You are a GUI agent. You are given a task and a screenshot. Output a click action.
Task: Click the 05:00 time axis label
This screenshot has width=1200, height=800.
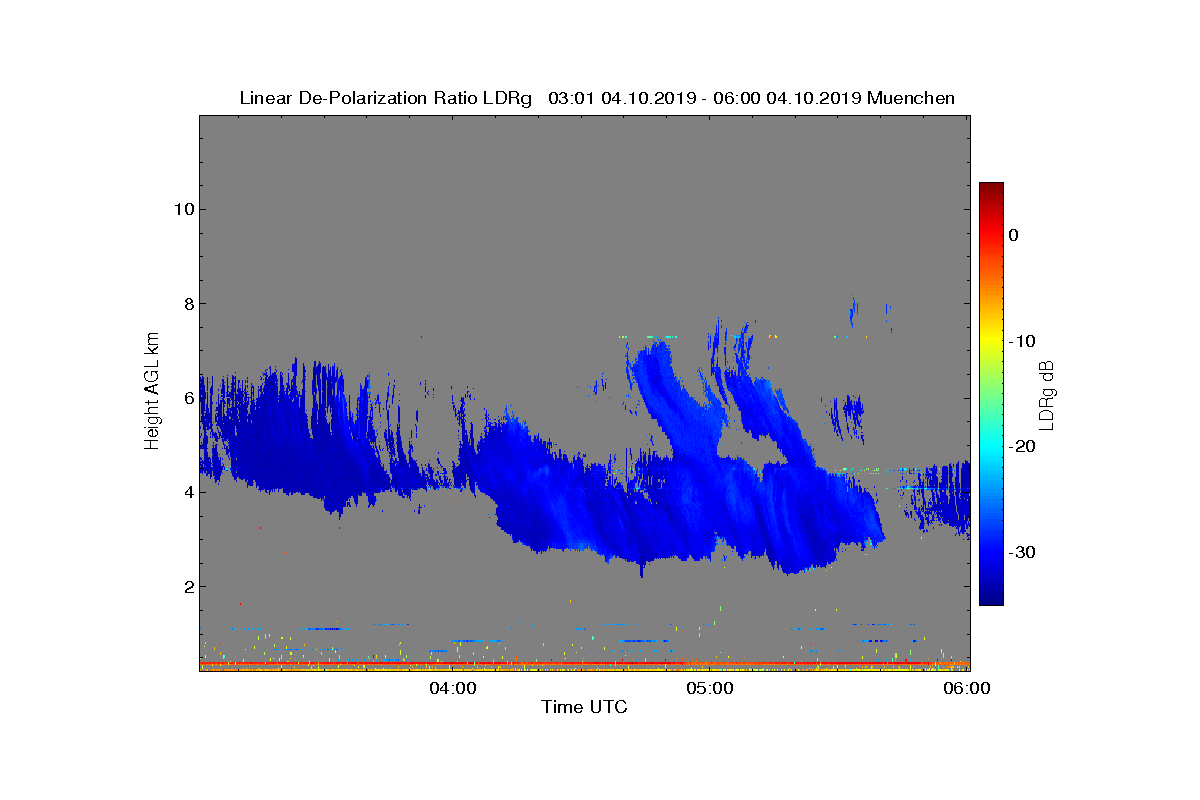[x=710, y=688]
